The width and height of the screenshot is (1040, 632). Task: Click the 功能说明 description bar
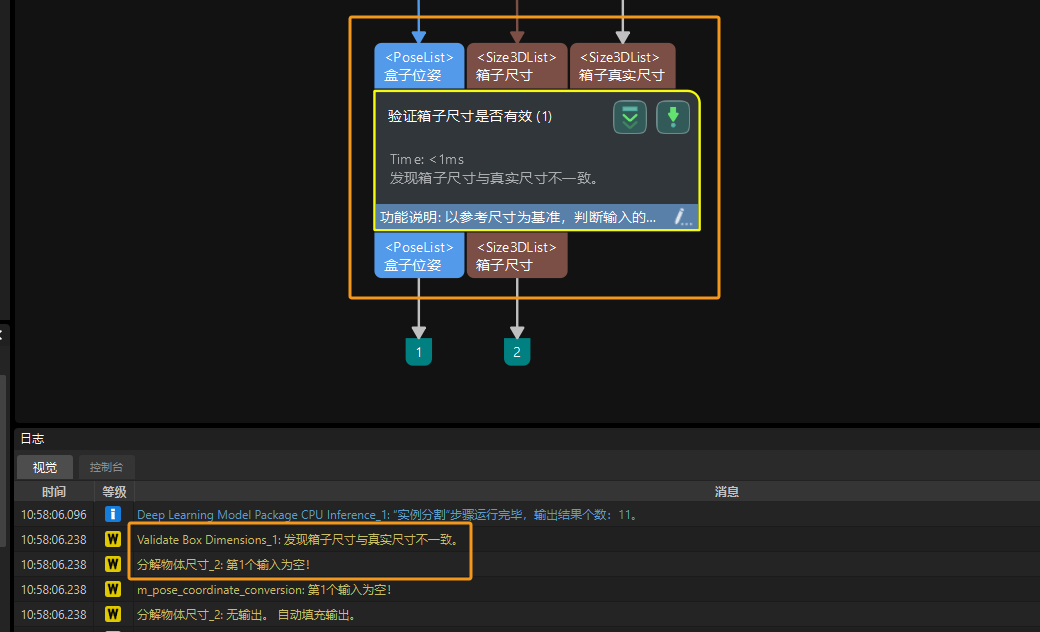(x=537, y=217)
